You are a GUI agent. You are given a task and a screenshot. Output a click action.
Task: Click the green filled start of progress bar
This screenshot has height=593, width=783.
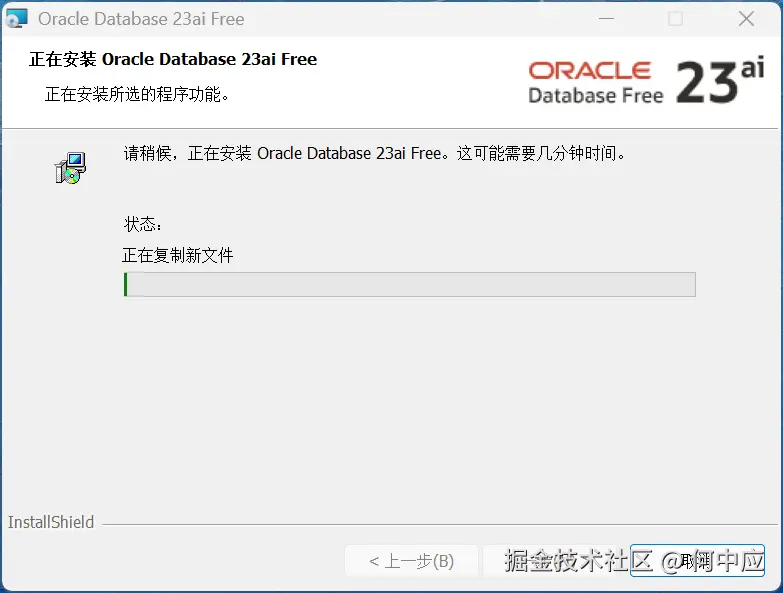click(125, 285)
